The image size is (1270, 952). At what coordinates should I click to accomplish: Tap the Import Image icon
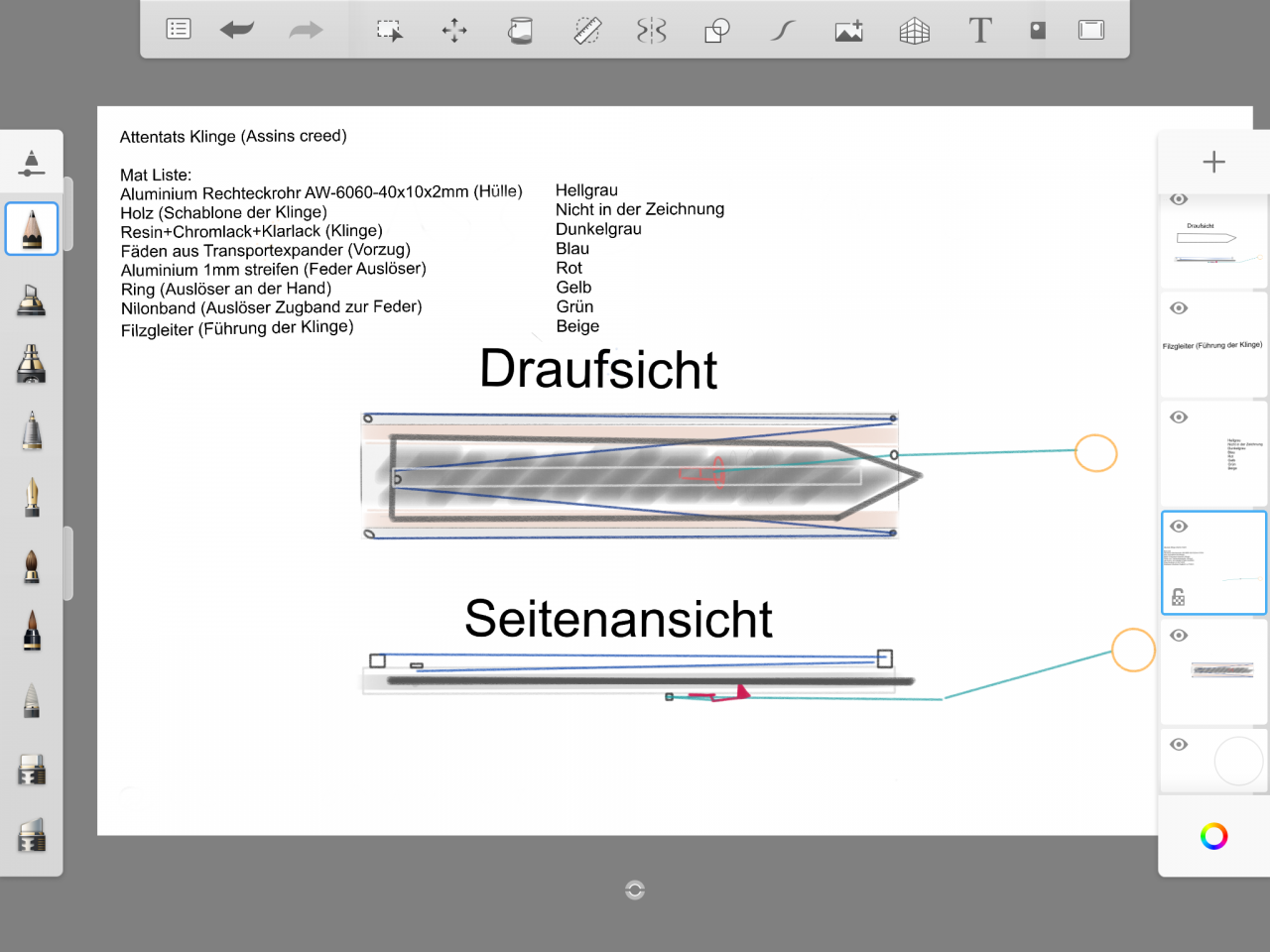pyautogui.click(x=849, y=31)
